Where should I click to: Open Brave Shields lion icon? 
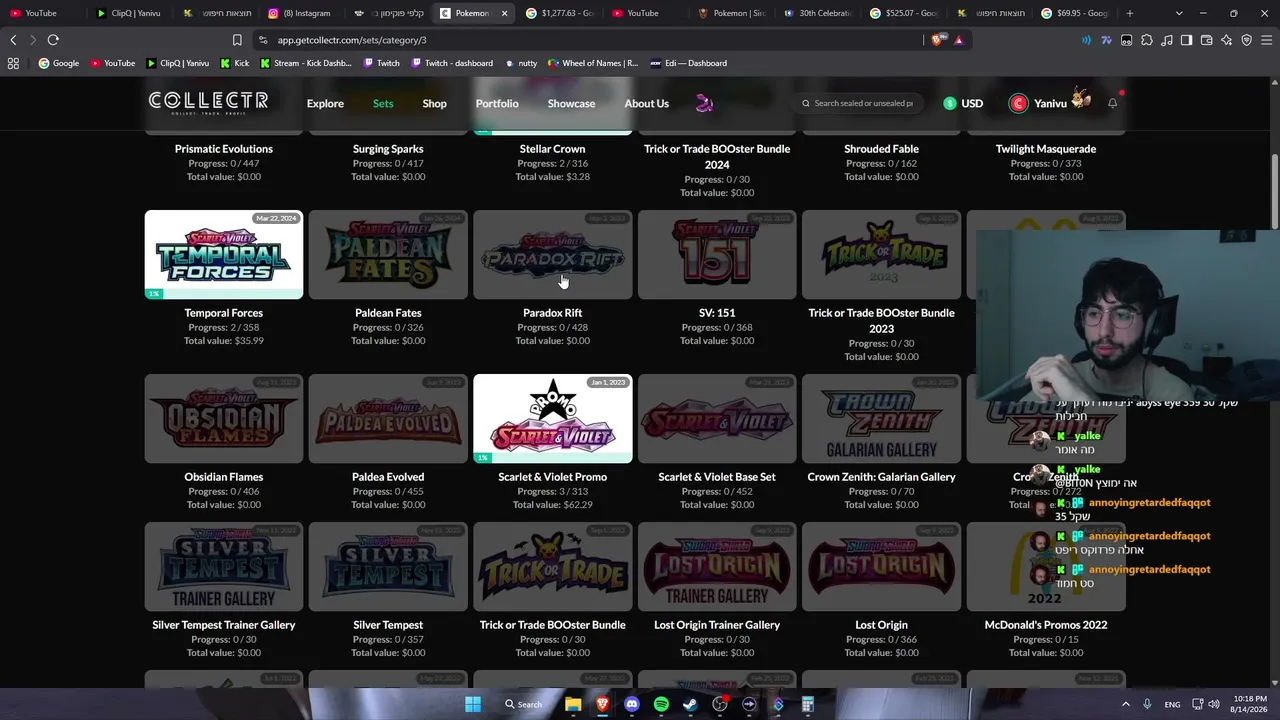[x=937, y=40]
